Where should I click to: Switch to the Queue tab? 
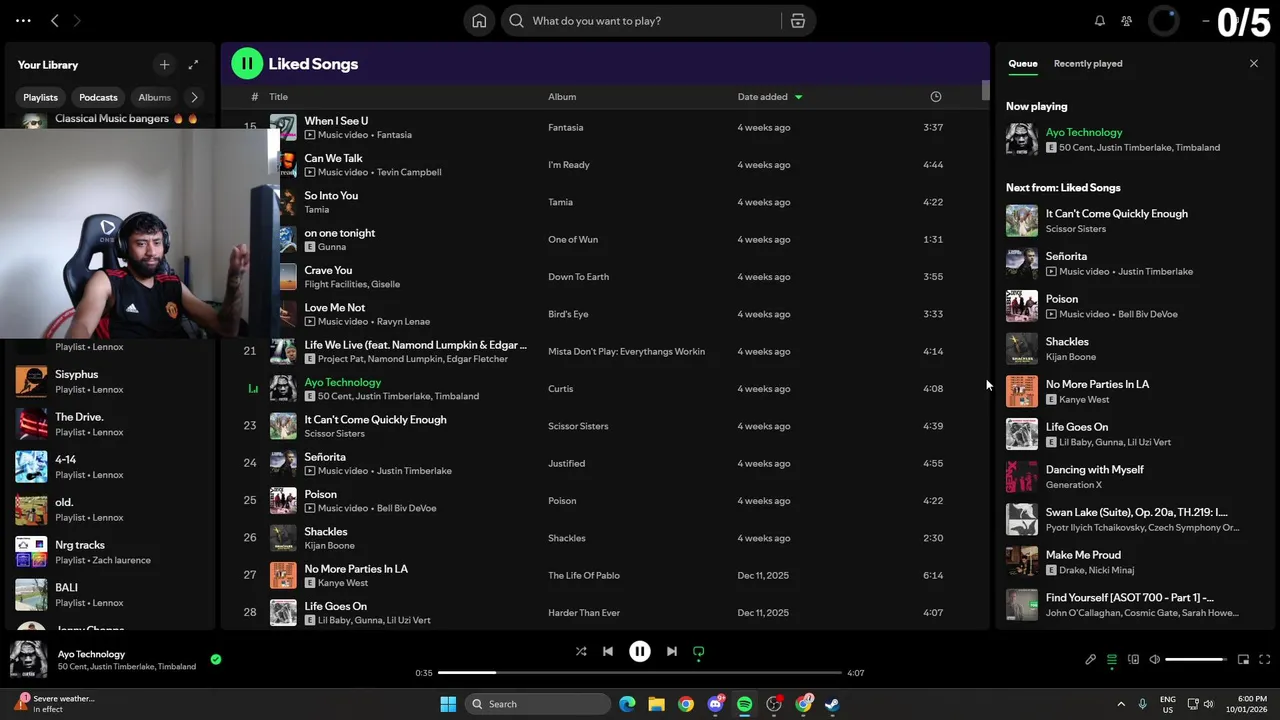point(1022,63)
